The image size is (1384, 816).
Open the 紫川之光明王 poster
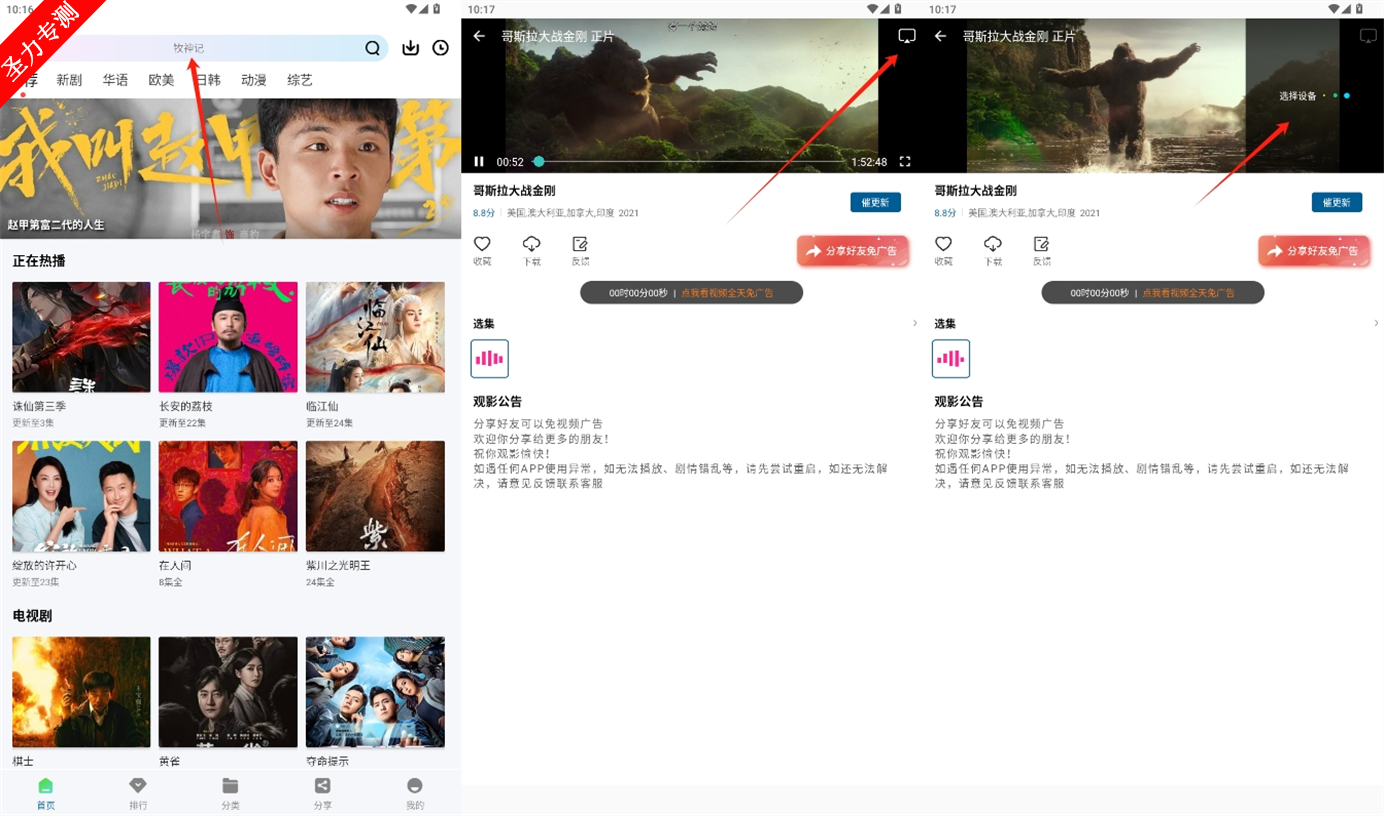pos(375,496)
